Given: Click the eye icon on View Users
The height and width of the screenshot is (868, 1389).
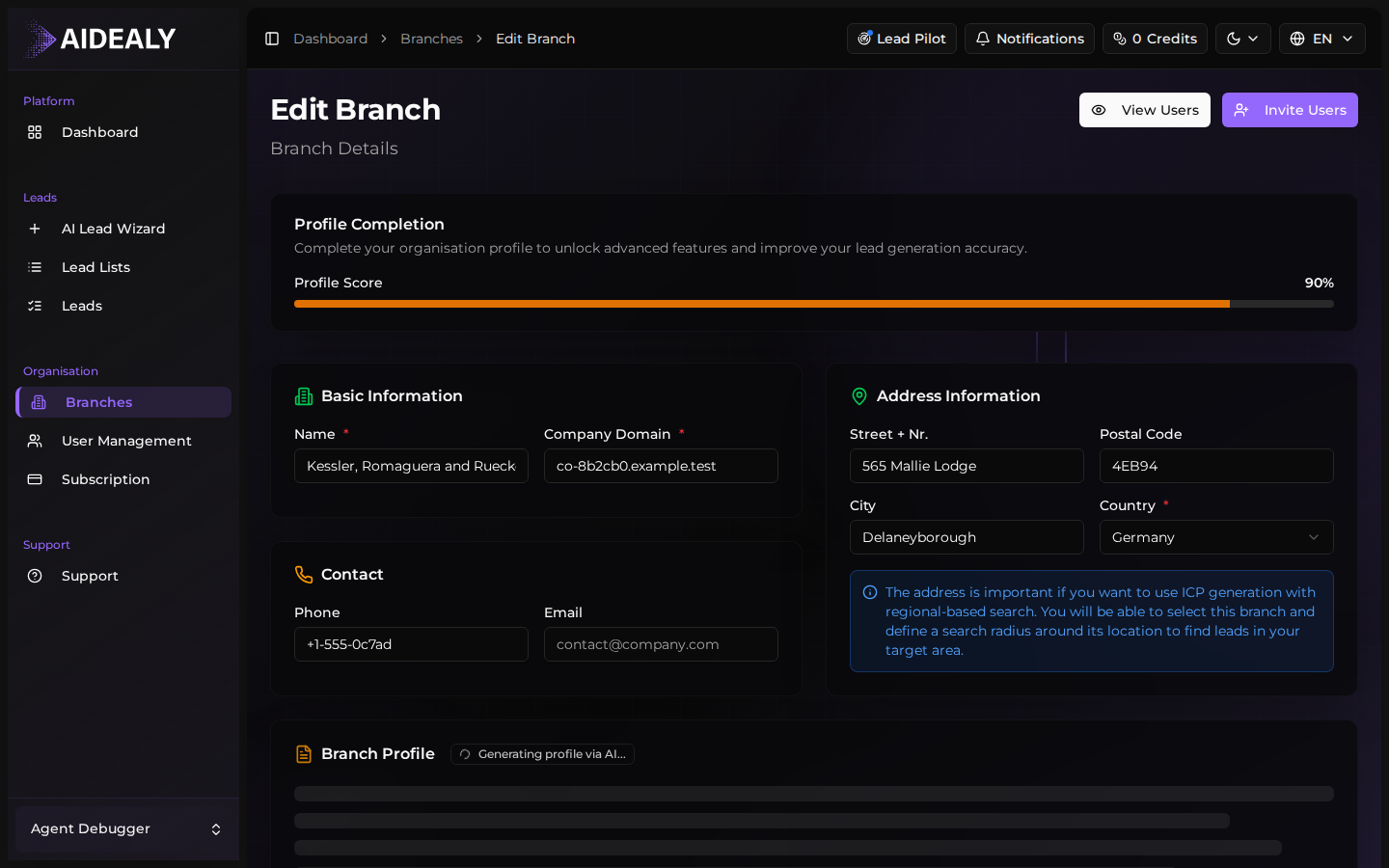Looking at the screenshot, I should coord(1099,110).
